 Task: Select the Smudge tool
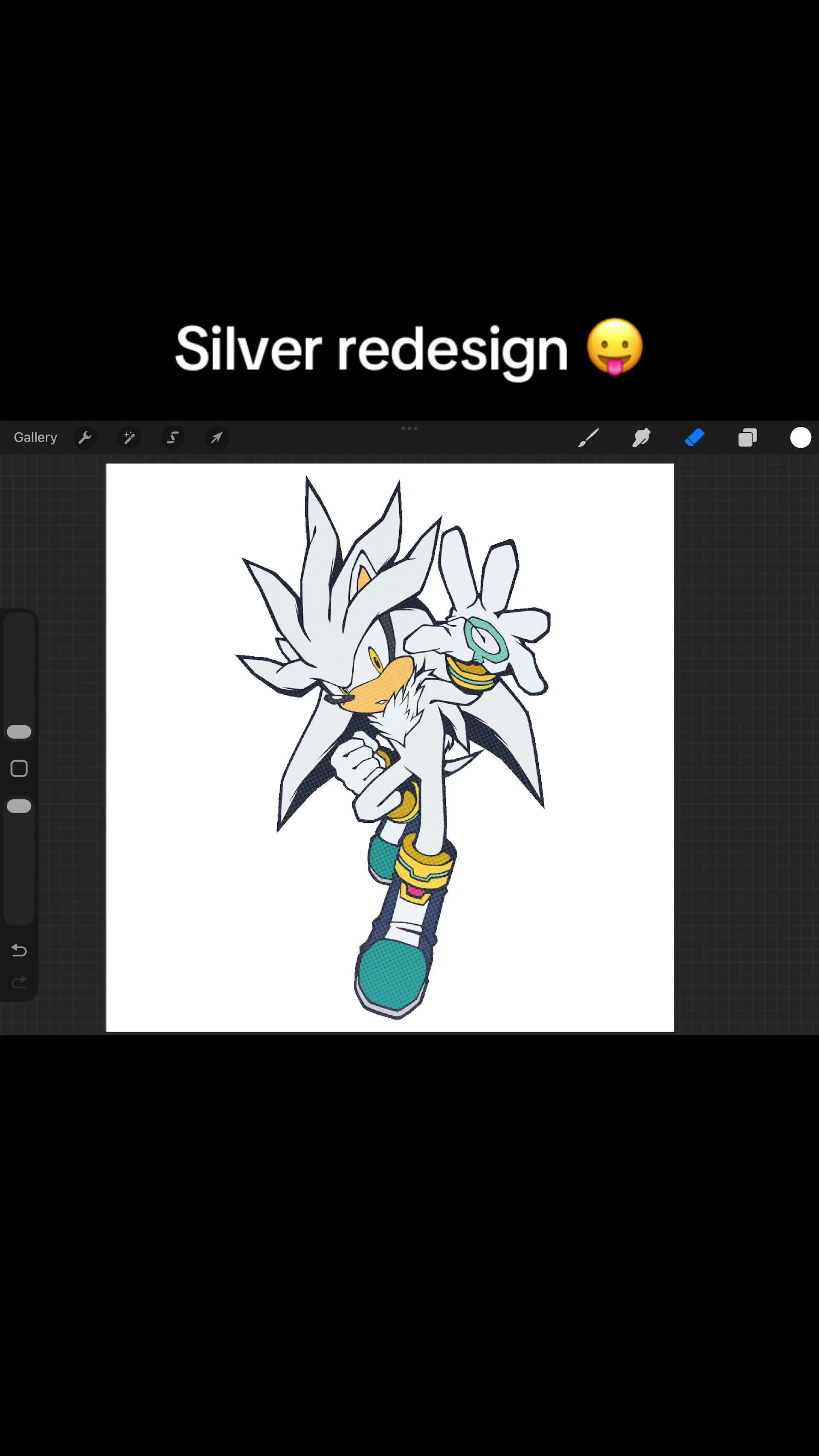click(641, 437)
